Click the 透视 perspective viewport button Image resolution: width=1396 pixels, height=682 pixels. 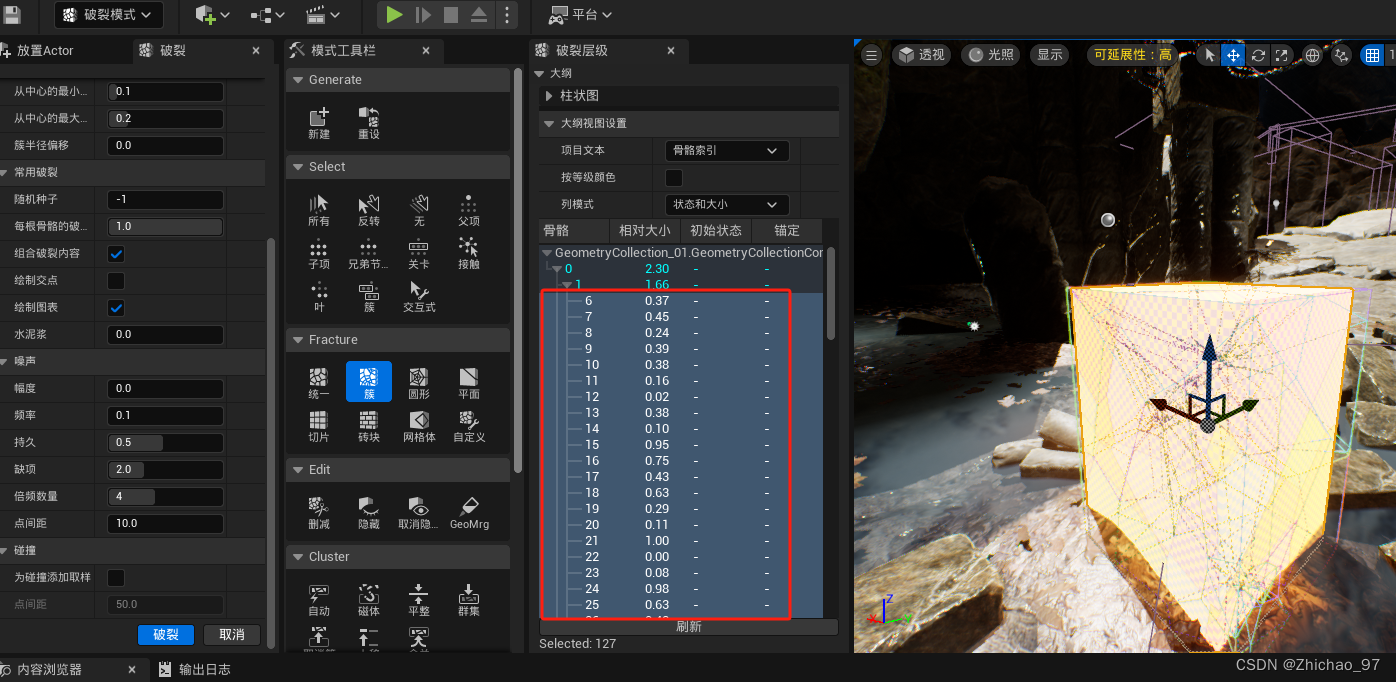(x=920, y=55)
